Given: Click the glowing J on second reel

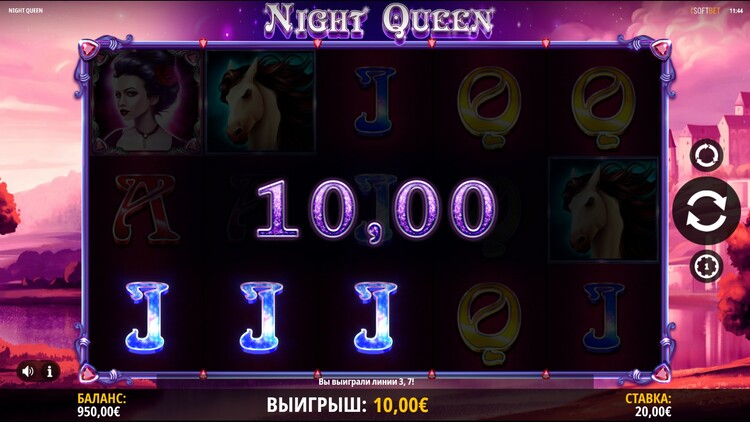Looking at the screenshot, I should coord(261,317).
